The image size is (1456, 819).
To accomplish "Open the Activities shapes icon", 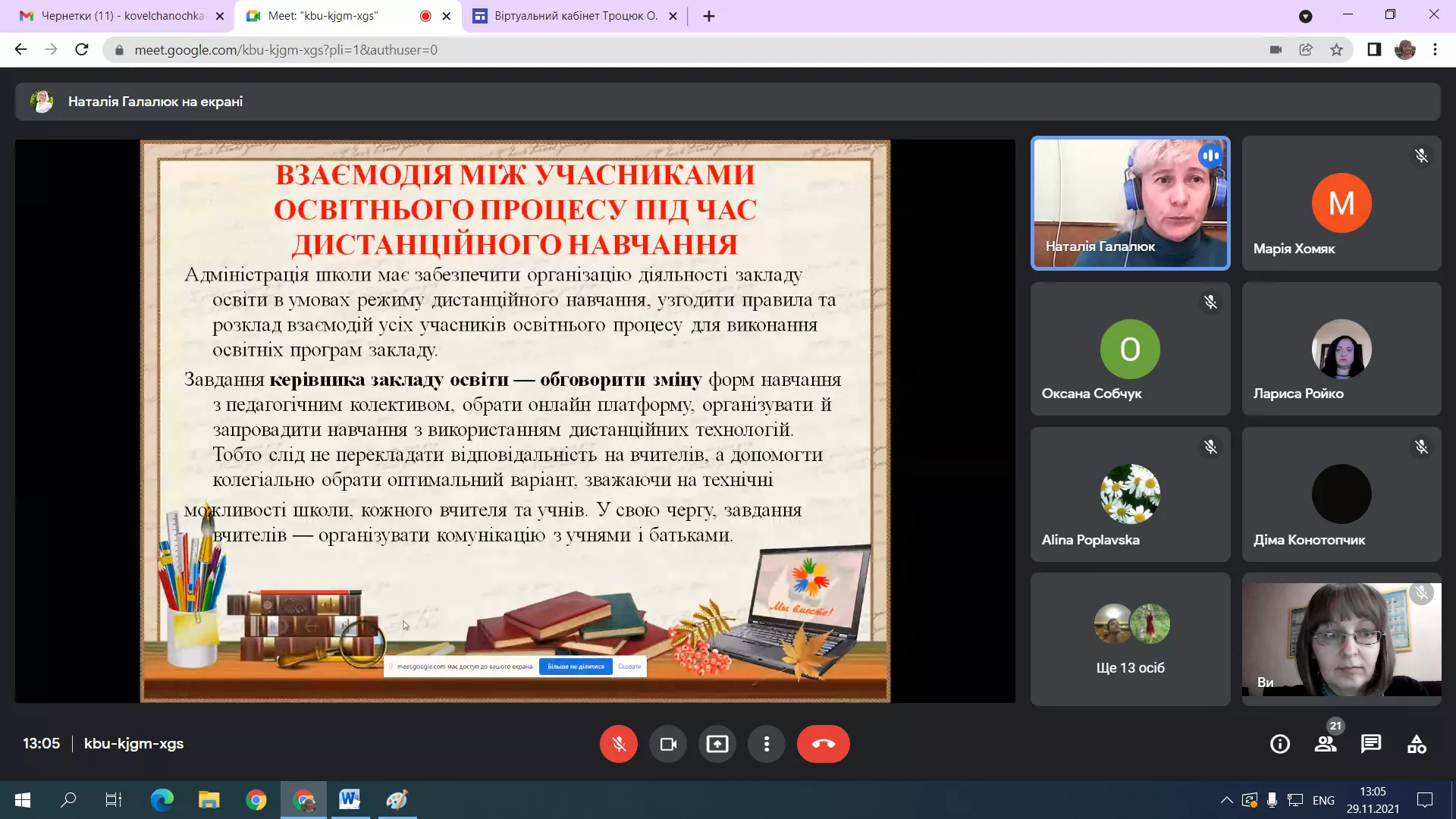I will (x=1417, y=744).
